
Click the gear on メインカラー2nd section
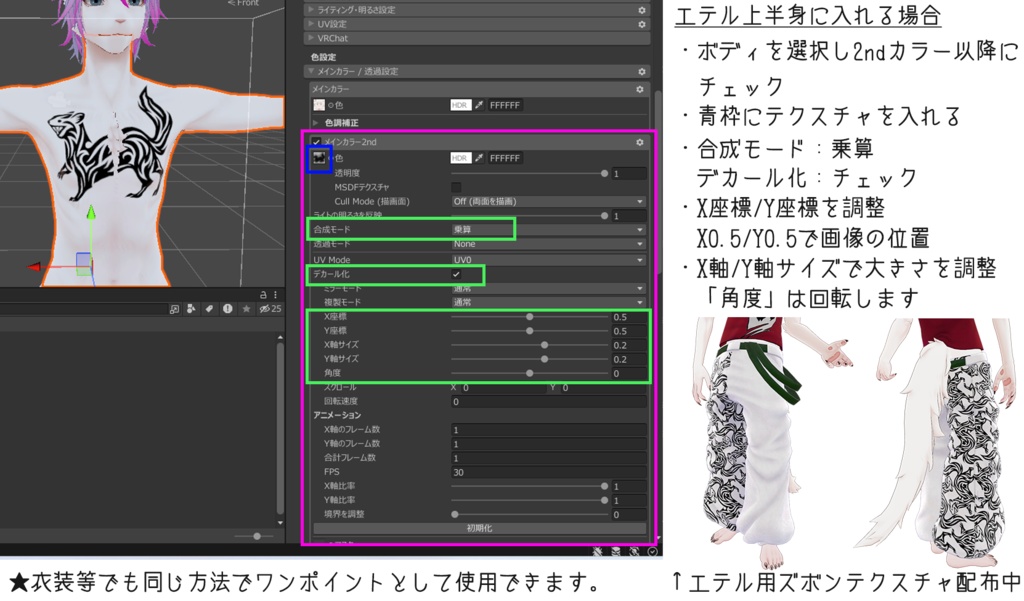pyautogui.click(x=639, y=141)
